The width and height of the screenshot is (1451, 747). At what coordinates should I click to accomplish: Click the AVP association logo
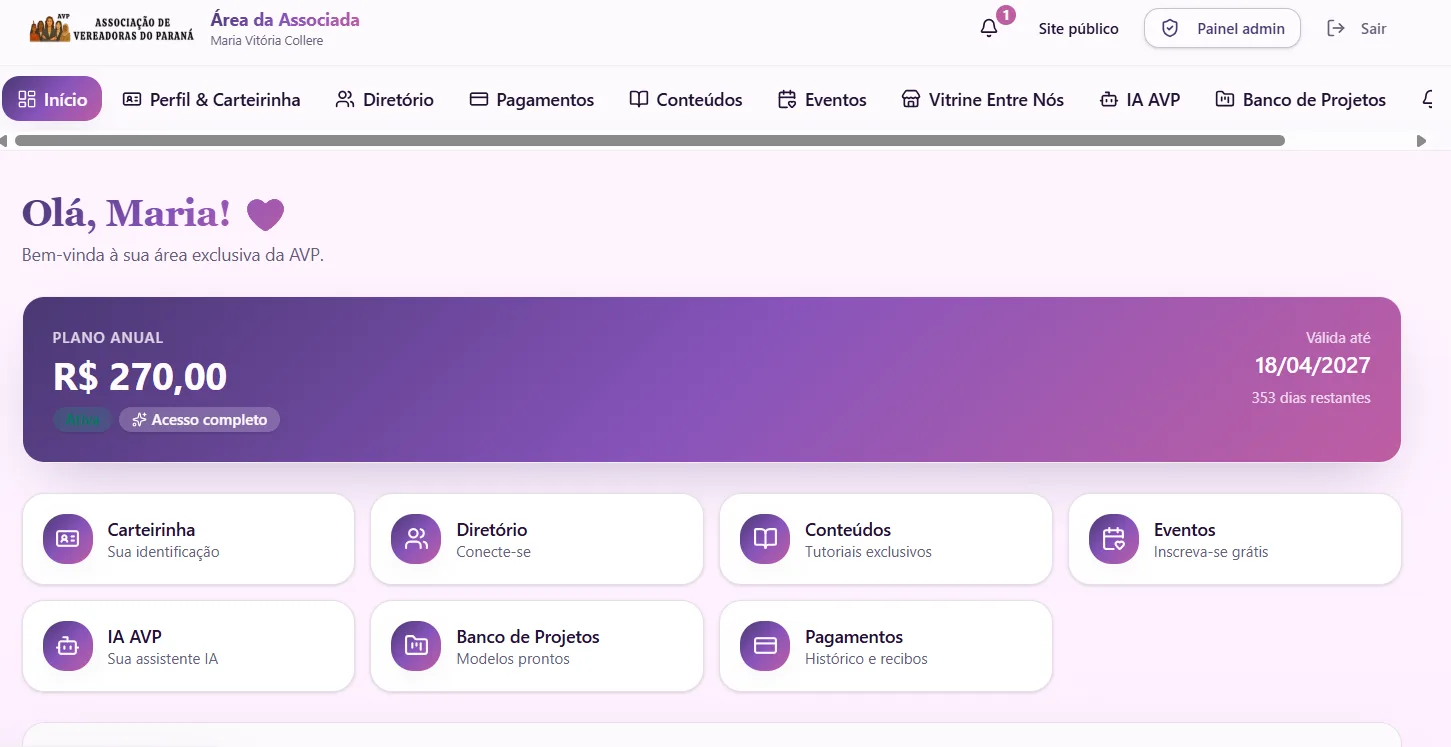pos(112,28)
